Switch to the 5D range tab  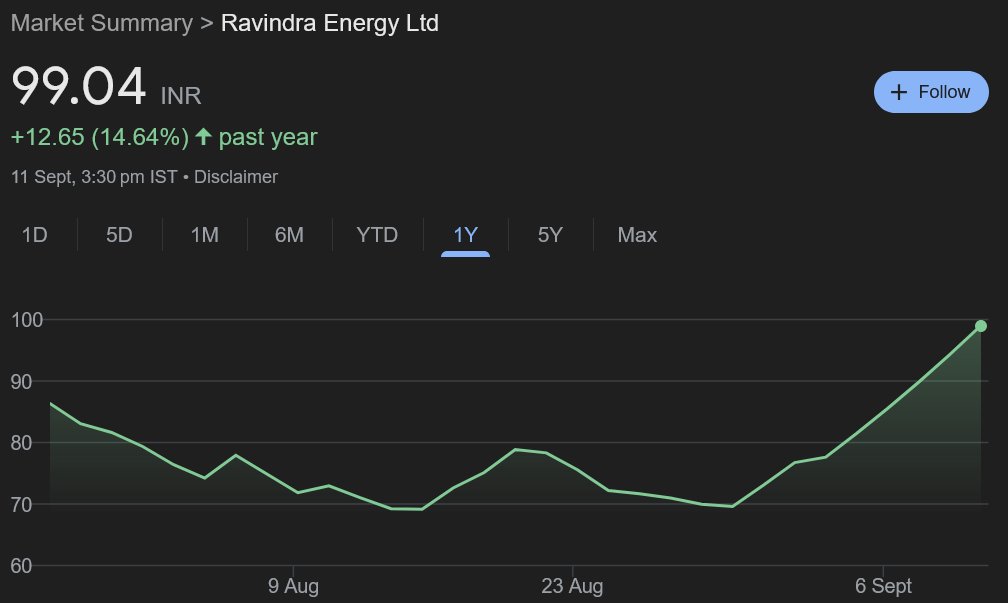tap(119, 235)
